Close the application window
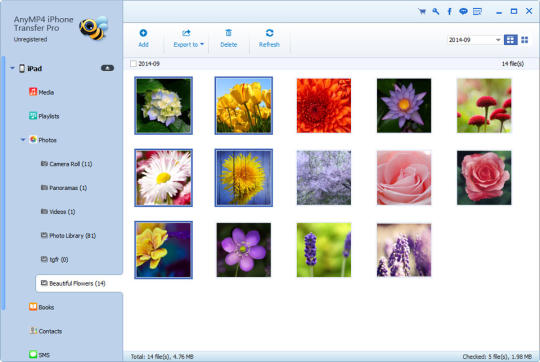This screenshot has height=362, width=540. (529, 11)
